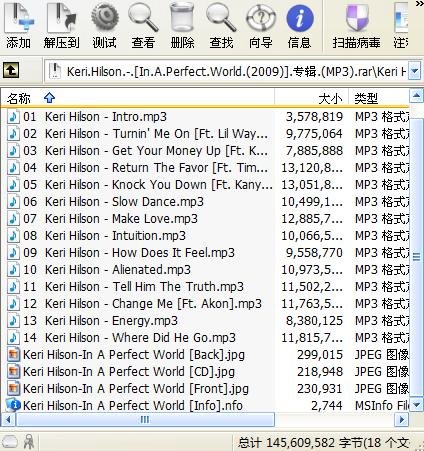Select 11 Tell Him The Truth.mp3
This screenshot has height=451, width=424.
click(125, 287)
